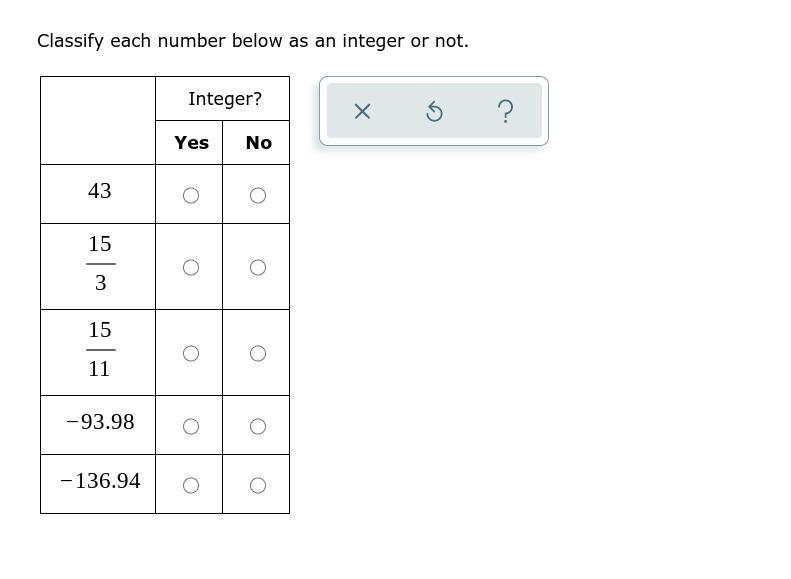Pick No for −93.98

click(258, 427)
